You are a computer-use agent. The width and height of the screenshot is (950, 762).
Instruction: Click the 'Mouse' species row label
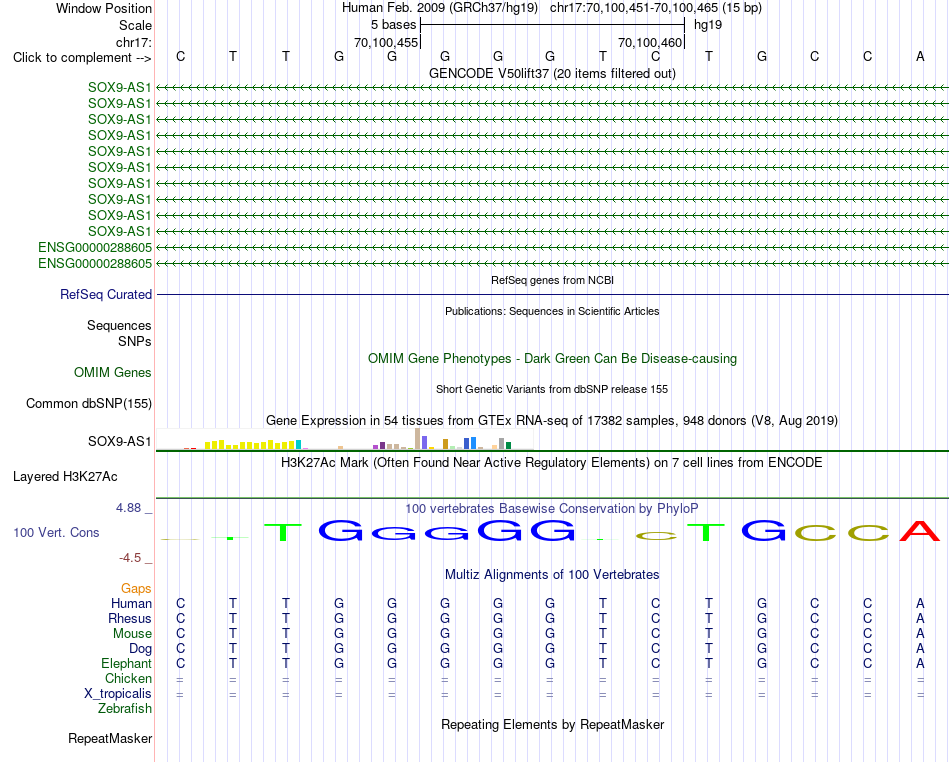[132, 634]
